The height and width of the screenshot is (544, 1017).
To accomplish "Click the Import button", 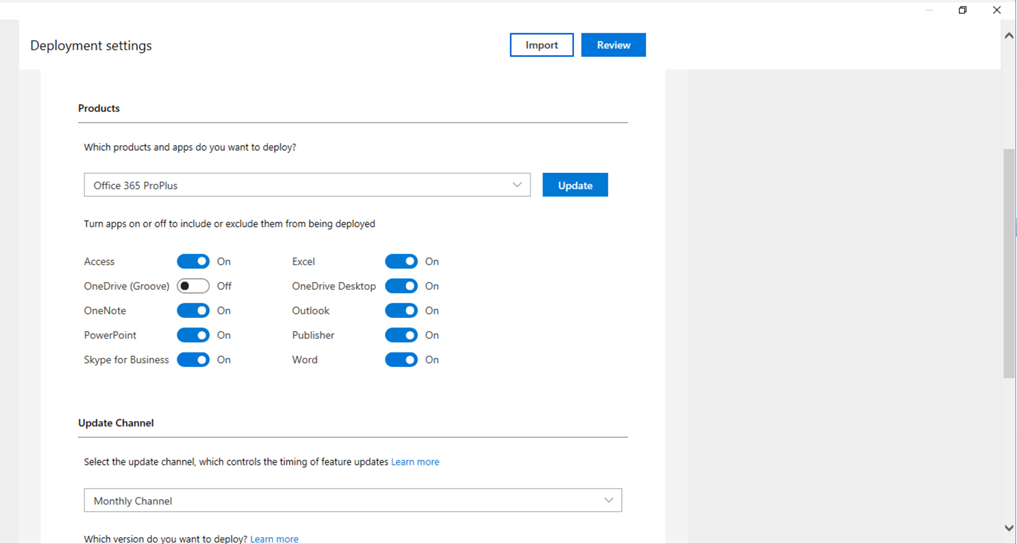I will 542,45.
